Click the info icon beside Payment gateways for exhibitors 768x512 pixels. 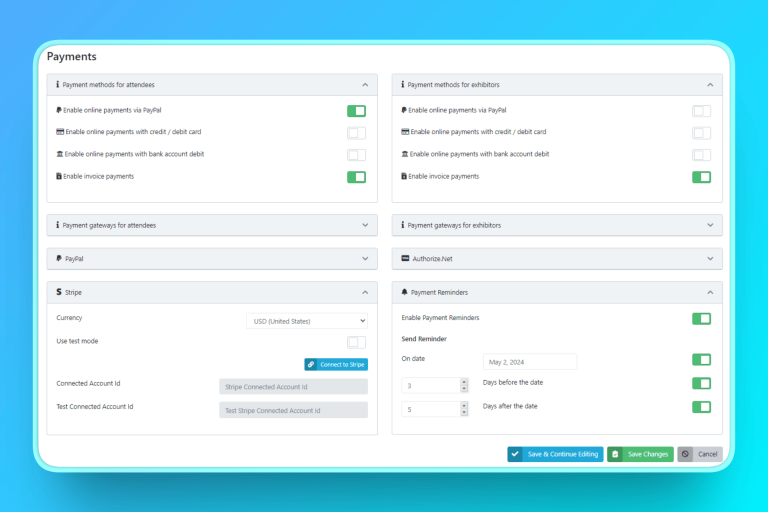[x=403, y=225]
